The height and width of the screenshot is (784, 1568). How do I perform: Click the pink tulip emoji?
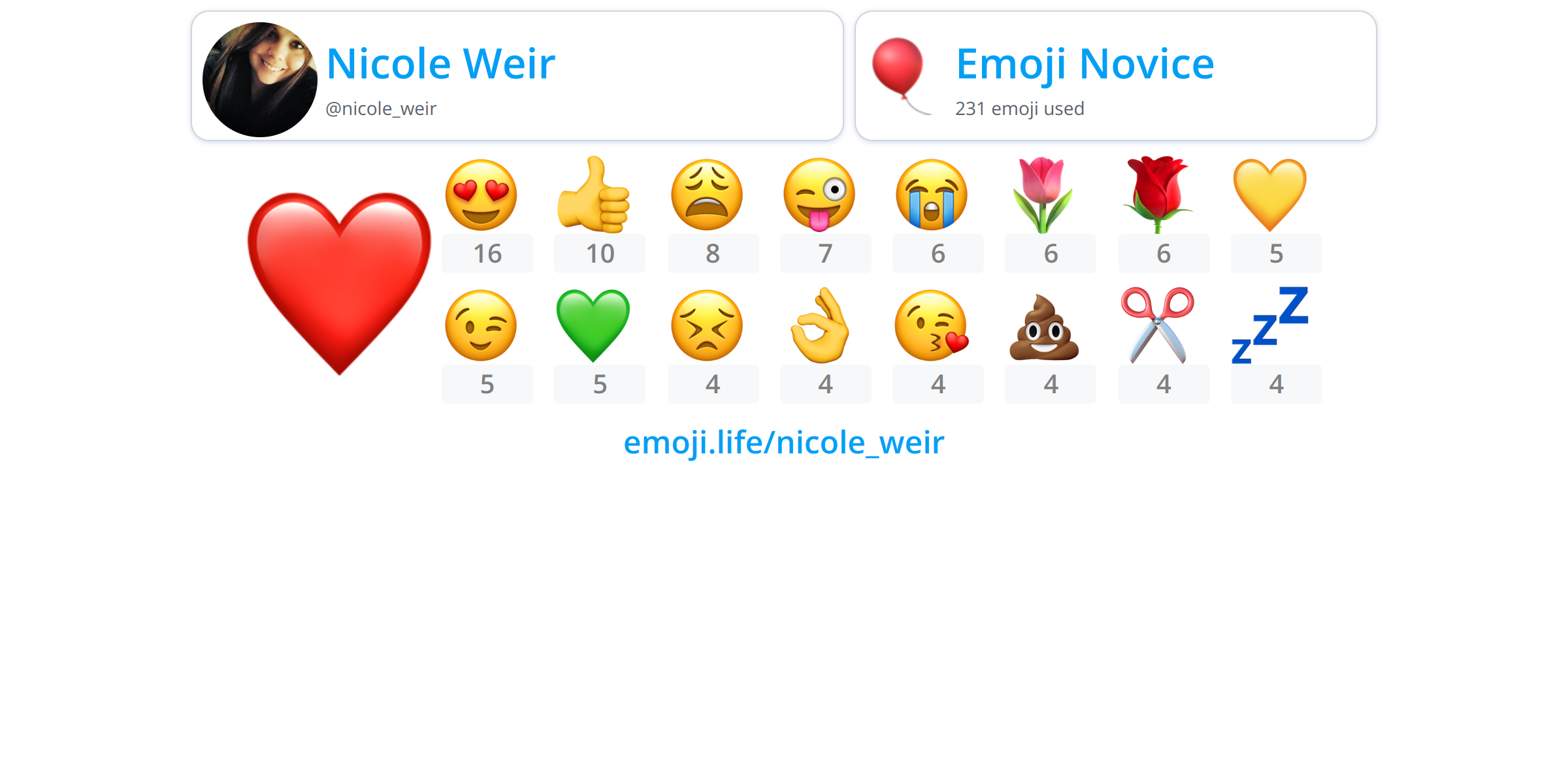pyautogui.click(x=1043, y=195)
